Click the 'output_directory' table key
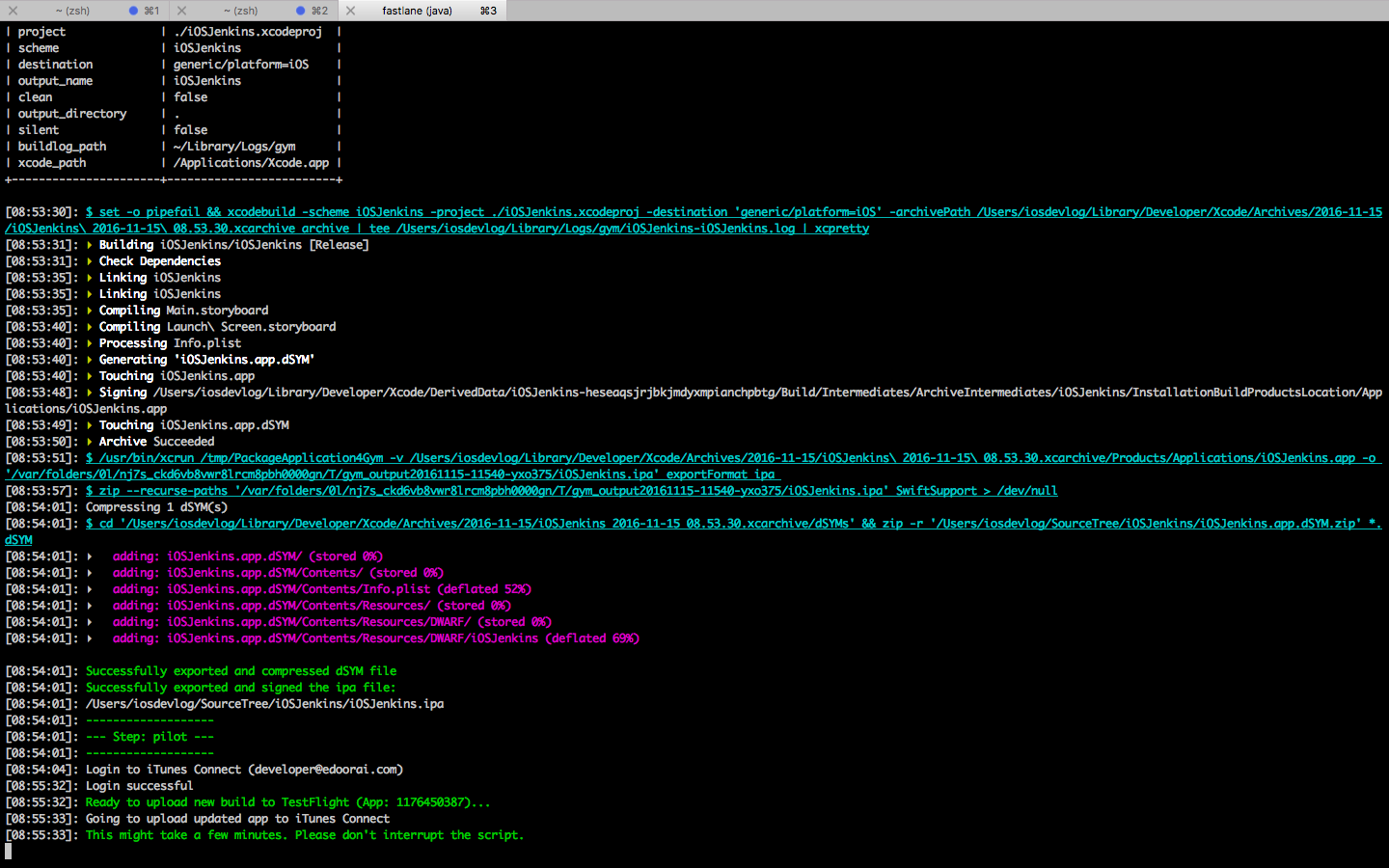Viewport: 1389px width, 868px height. [x=72, y=114]
